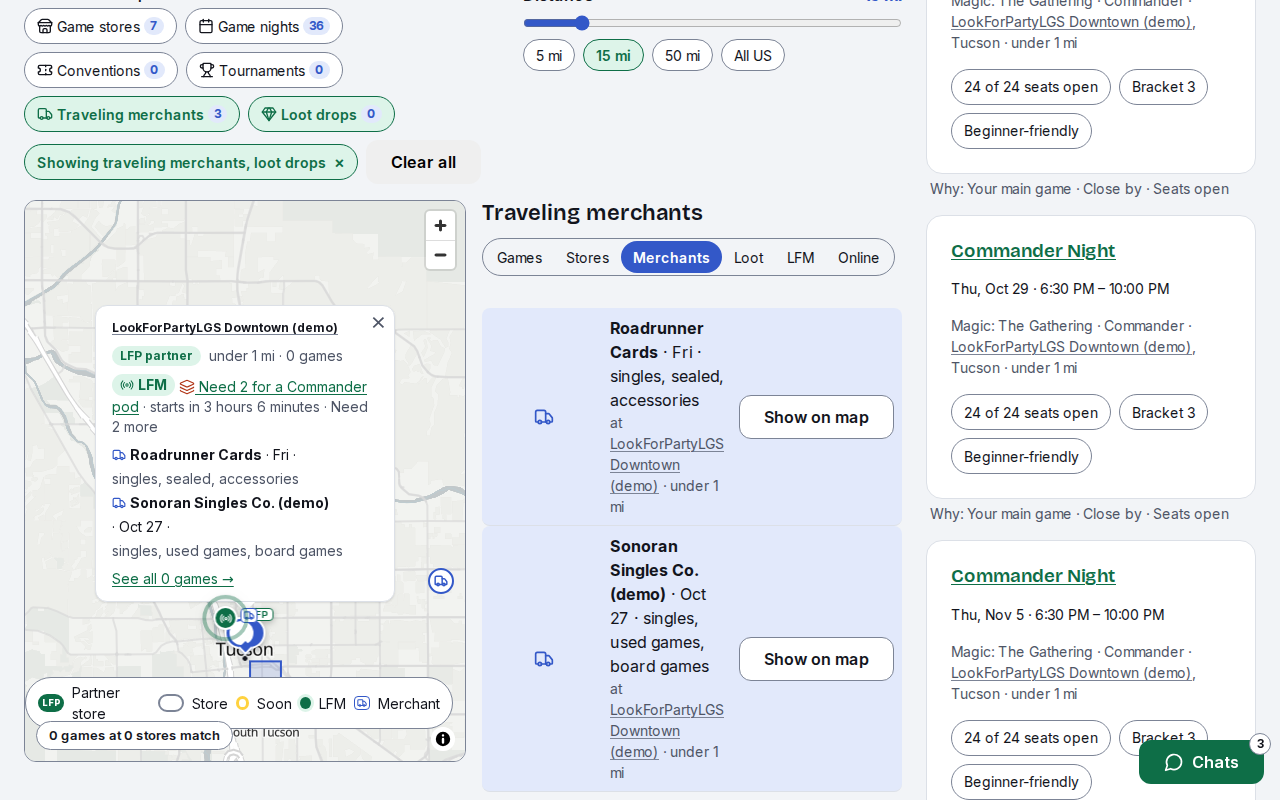Toggle the Tournaments filter chip

(264, 70)
